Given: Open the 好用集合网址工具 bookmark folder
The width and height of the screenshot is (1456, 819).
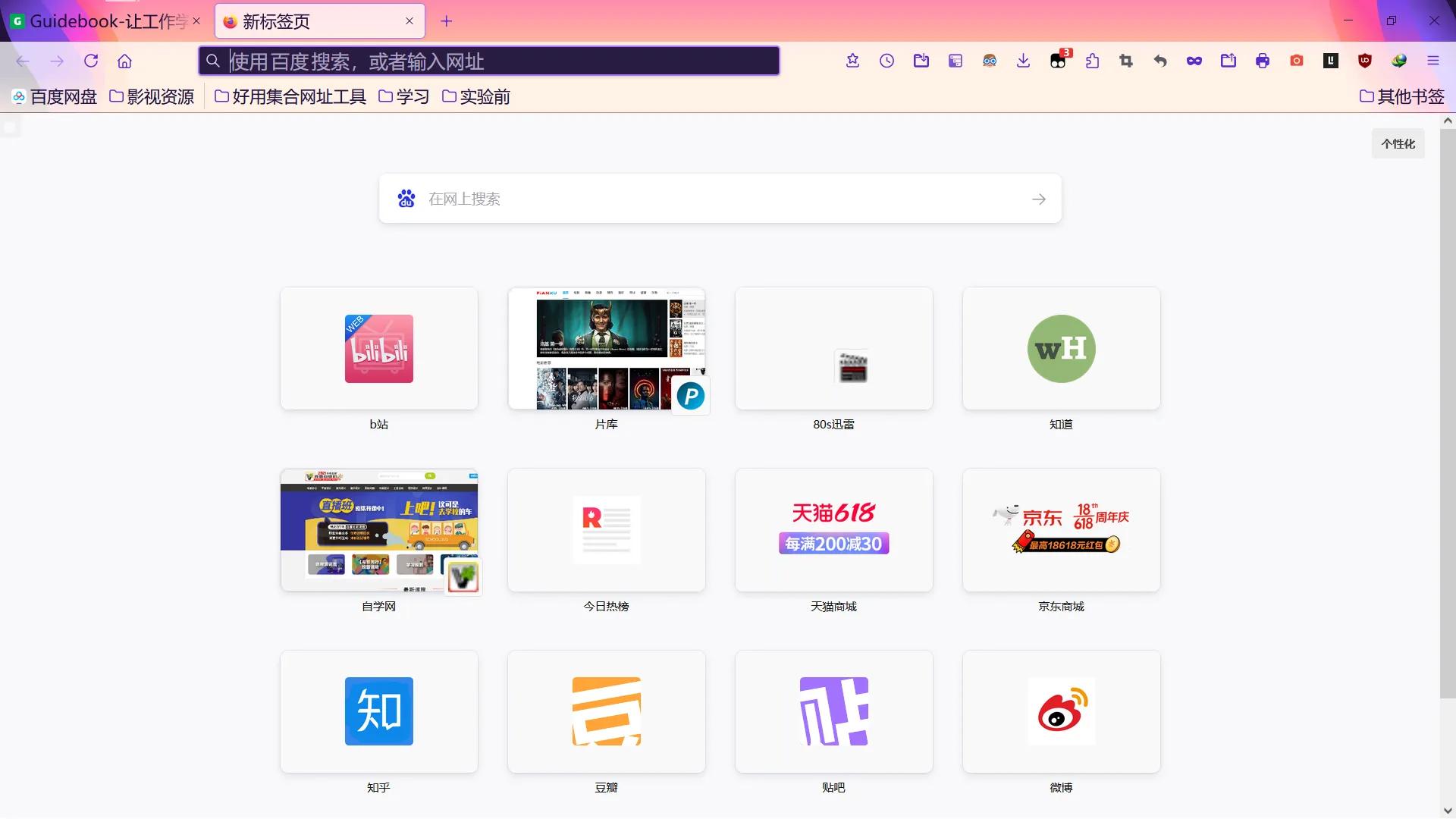Looking at the screenshot, I should pyautogui.click(x=298, y=96).
